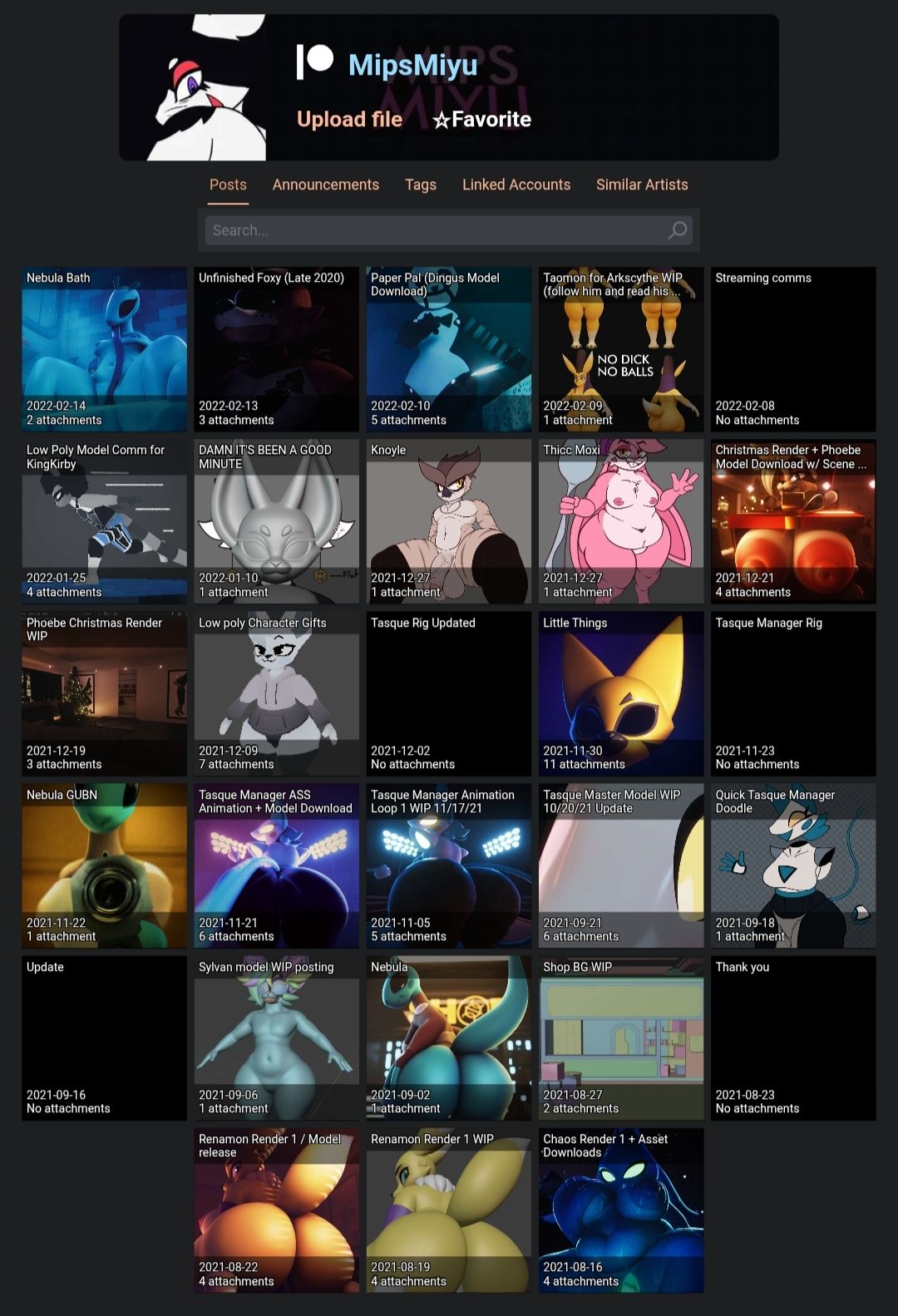Open Phoebe Christmas Render WIP post

click(104, 693)
